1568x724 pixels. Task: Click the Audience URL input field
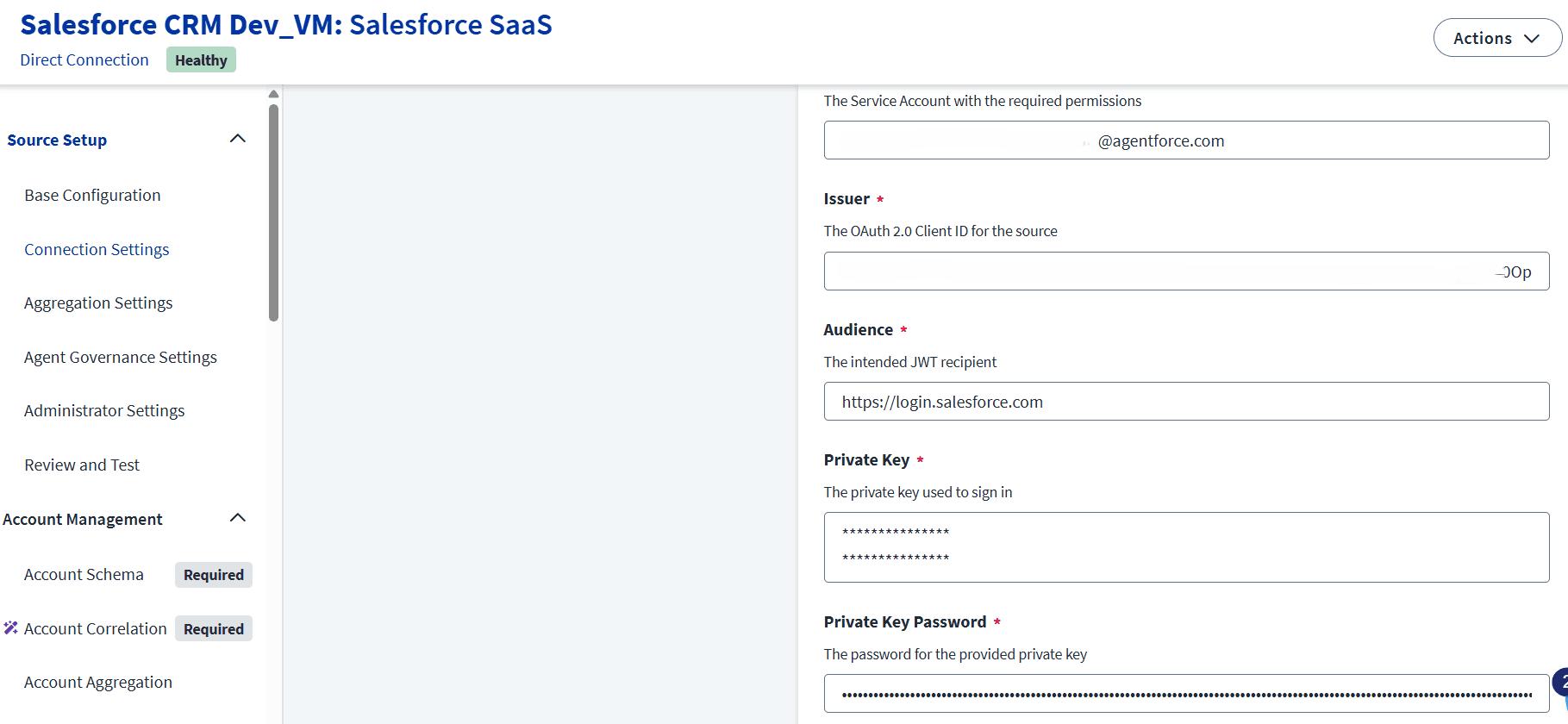tap(1186, 402)
